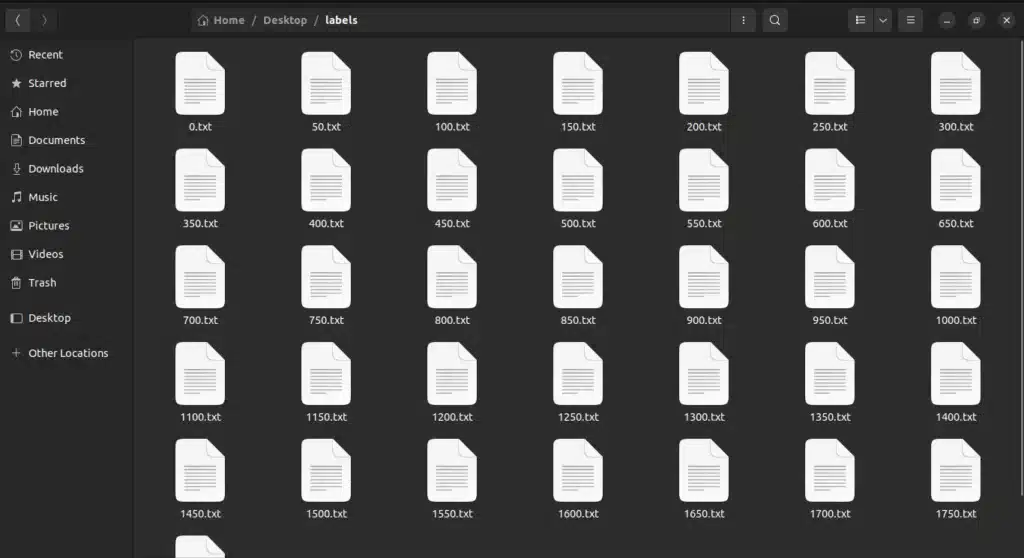Jump to Home in the path bar
Image resolution: width=1024 pixels, height=558 pixels.
pyautogui.click(x=221, y=20)
